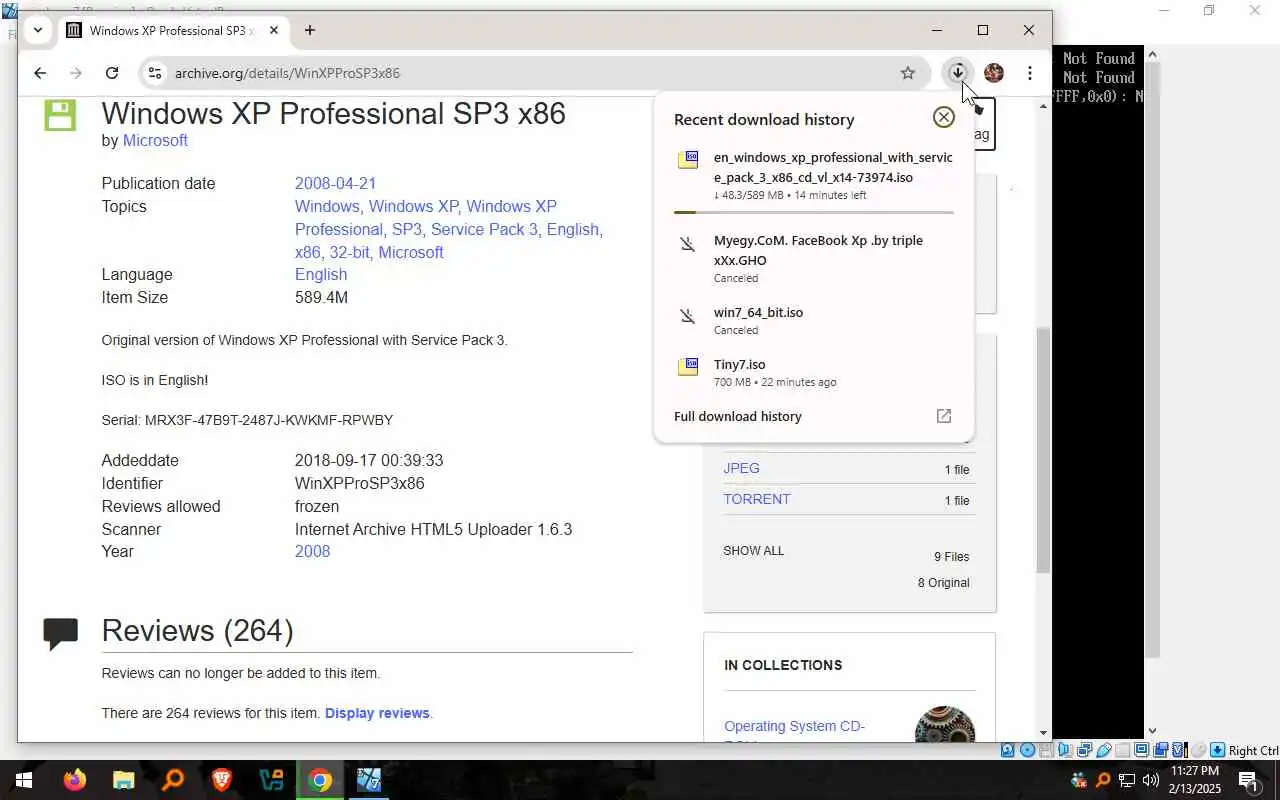Click the Tiny7.iso download entry

pos(813,372)
